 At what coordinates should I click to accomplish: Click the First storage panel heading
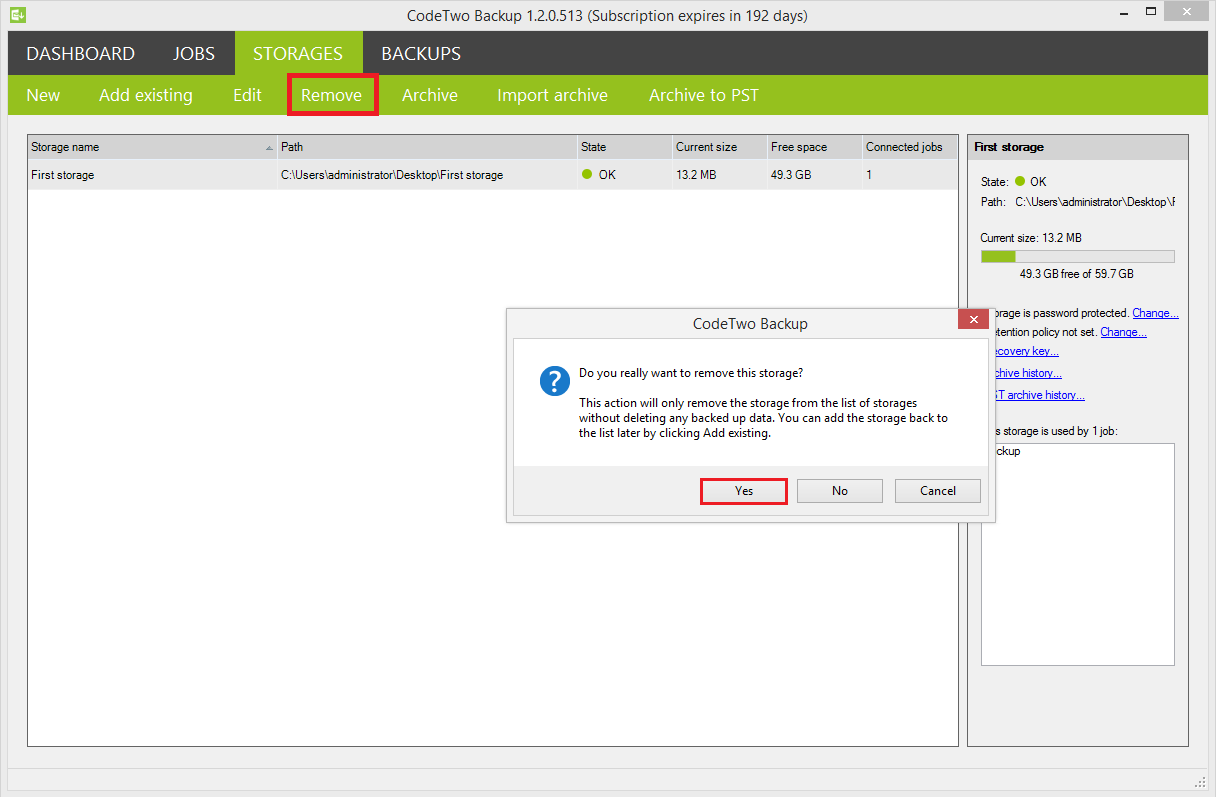click(1009, 147)
